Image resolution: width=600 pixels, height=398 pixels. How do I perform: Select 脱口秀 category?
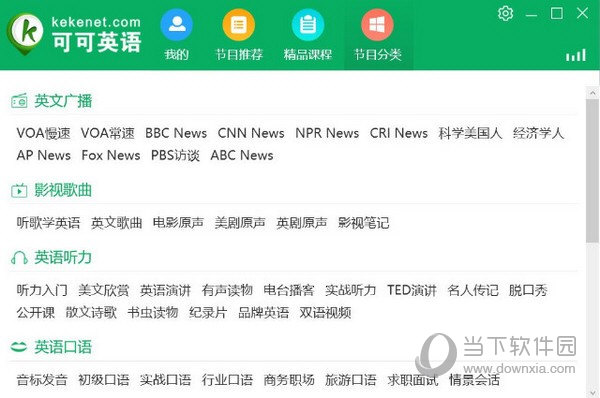pyautogui.click(x=528, y=290)
